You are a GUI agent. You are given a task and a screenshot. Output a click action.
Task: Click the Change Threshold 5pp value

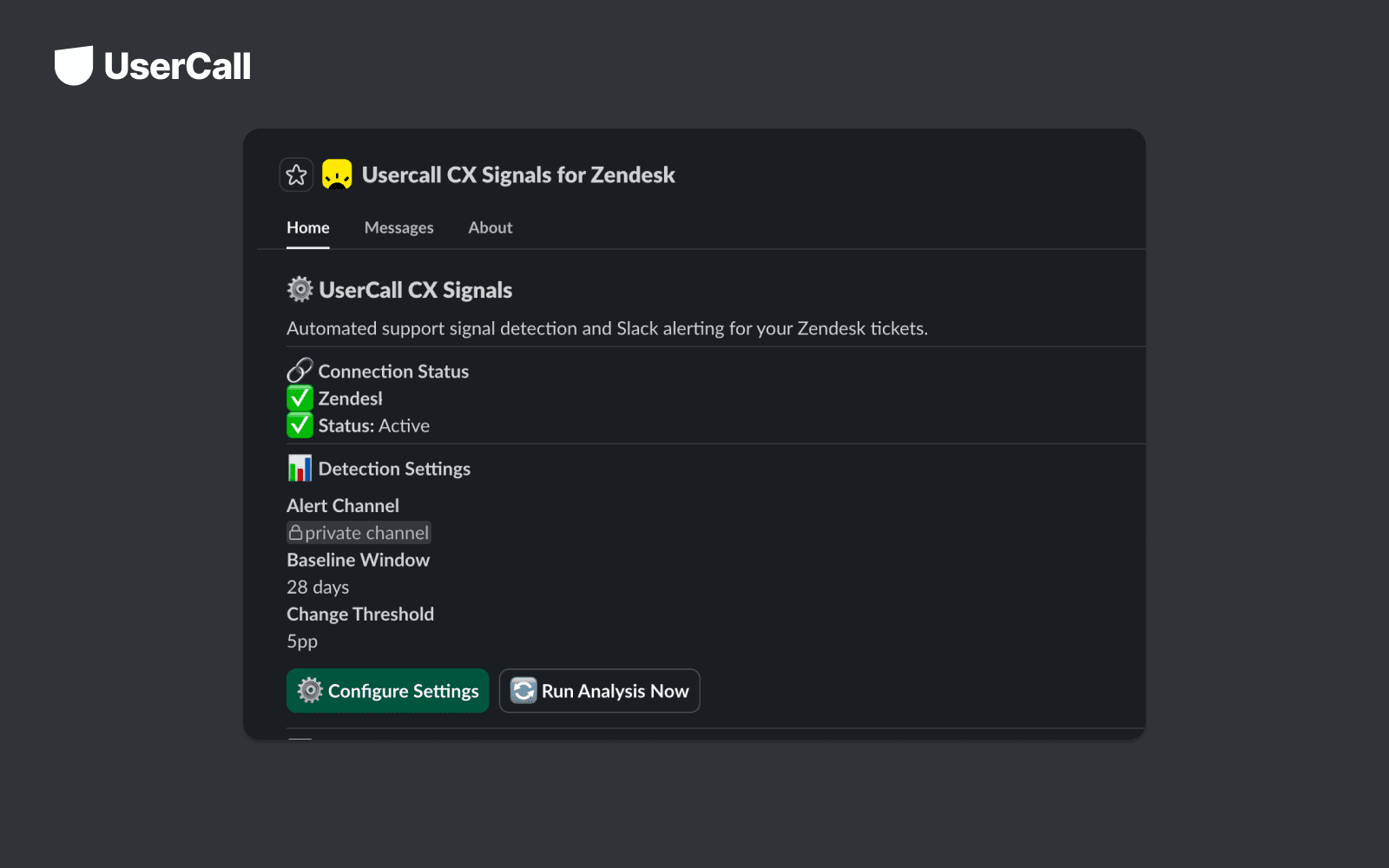(x=302, y=641)
